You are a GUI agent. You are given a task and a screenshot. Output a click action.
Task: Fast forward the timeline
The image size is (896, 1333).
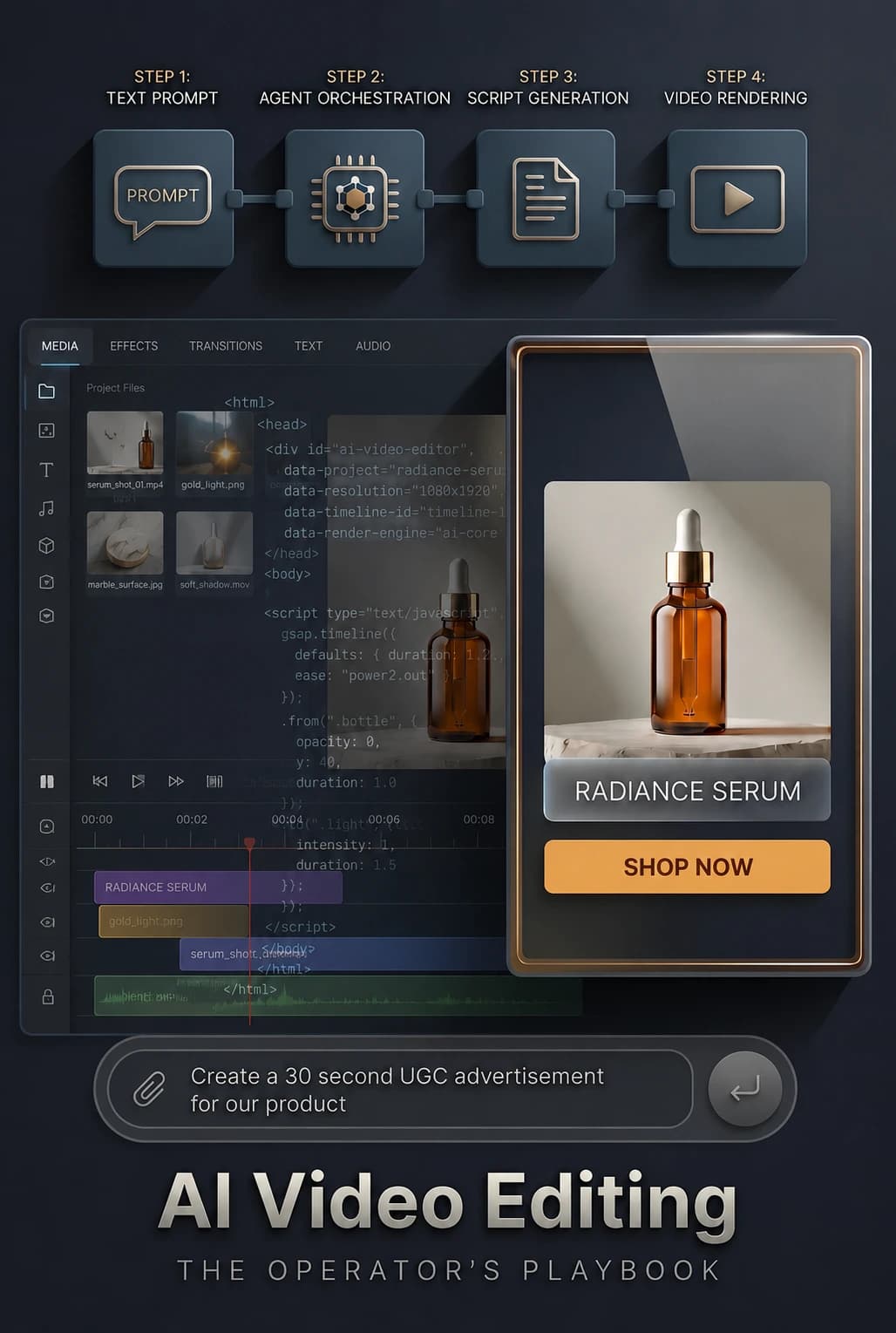tap(176, 781)
